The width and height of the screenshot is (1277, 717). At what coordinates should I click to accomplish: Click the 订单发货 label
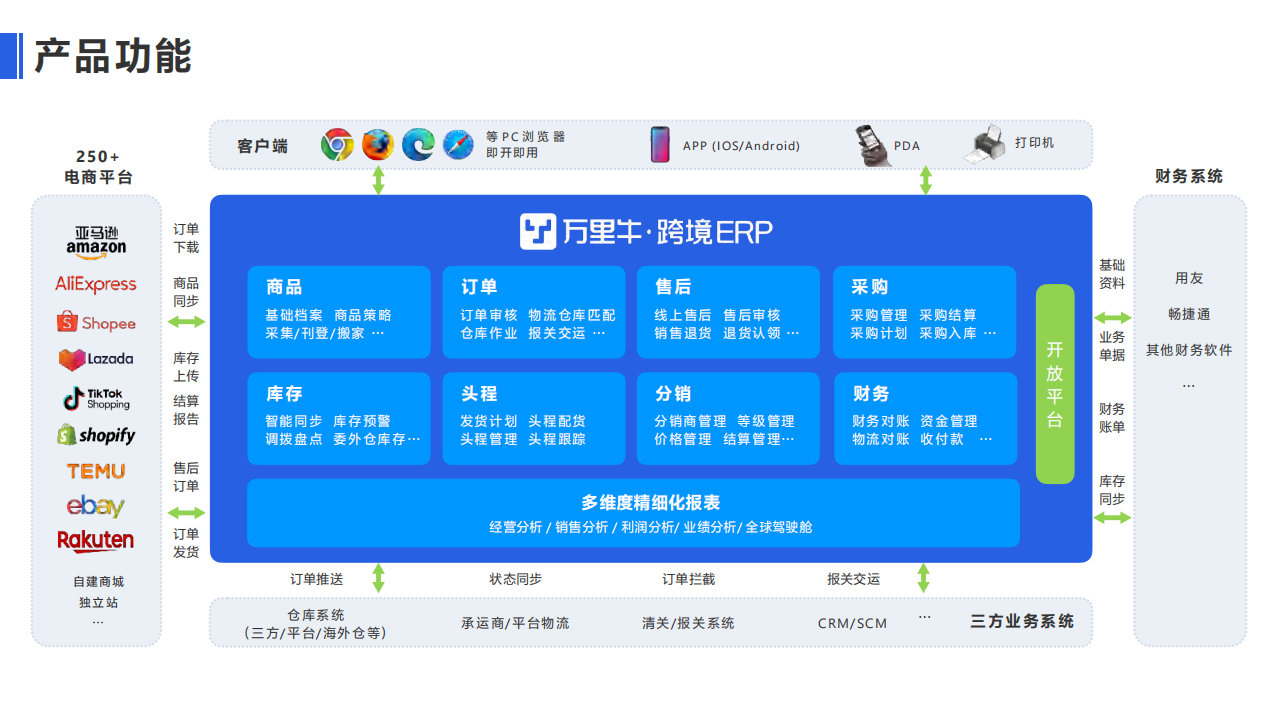point(186,543)
